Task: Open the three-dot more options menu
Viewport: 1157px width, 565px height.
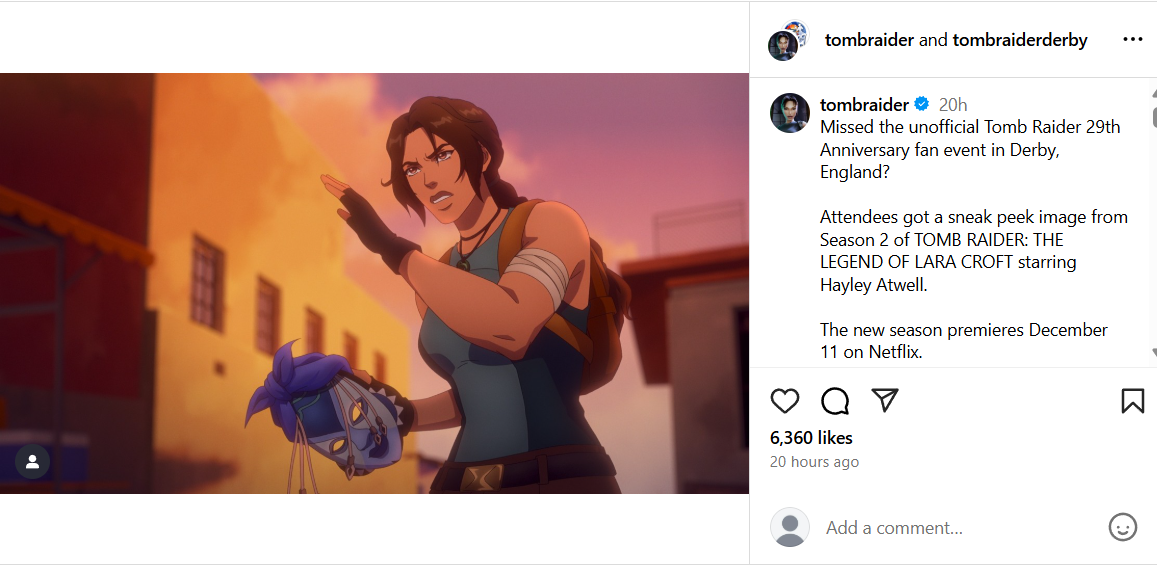Action: tap(1132, 40)
